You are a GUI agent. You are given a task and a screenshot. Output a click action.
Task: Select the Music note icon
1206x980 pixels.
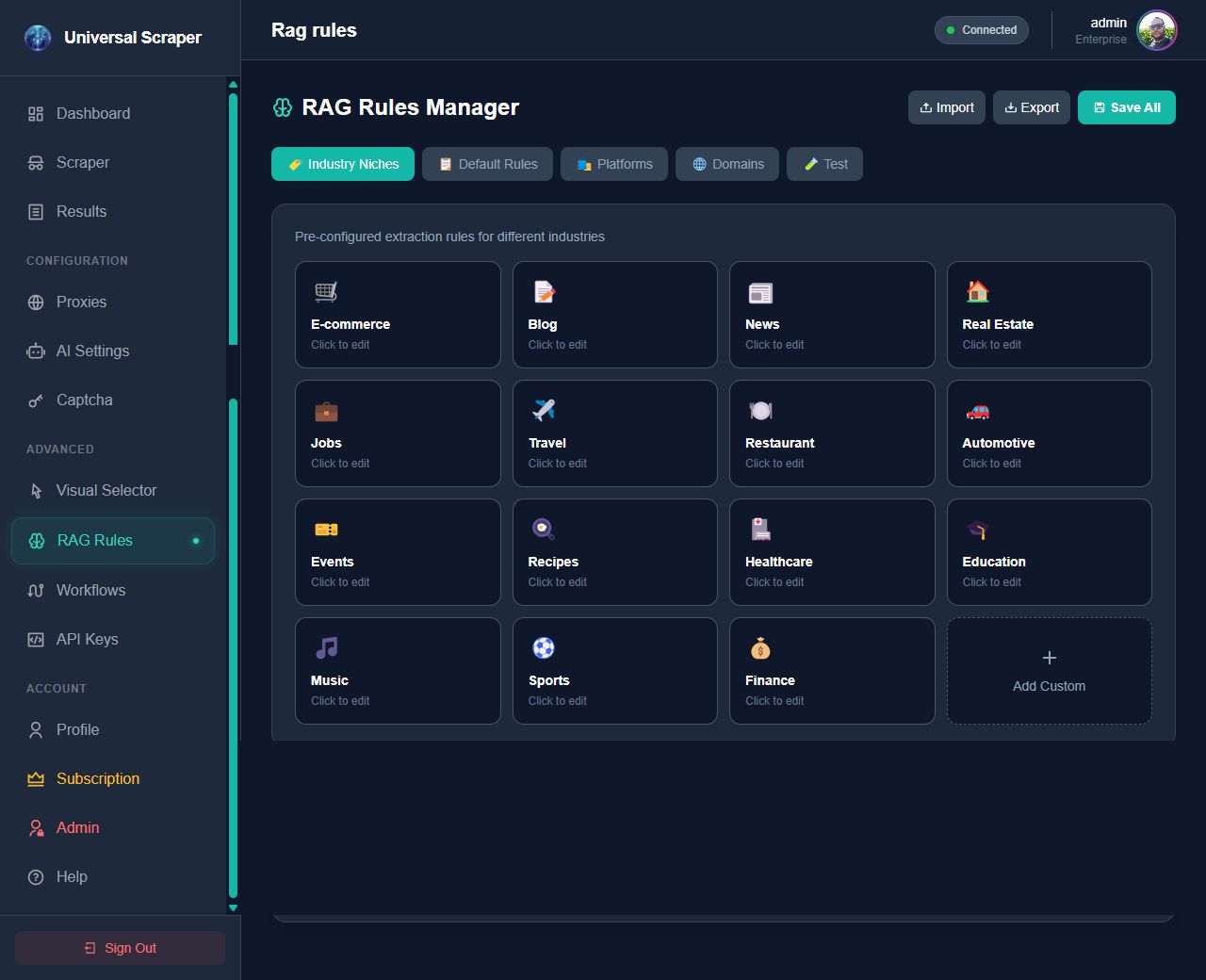[x=326, y=648]
